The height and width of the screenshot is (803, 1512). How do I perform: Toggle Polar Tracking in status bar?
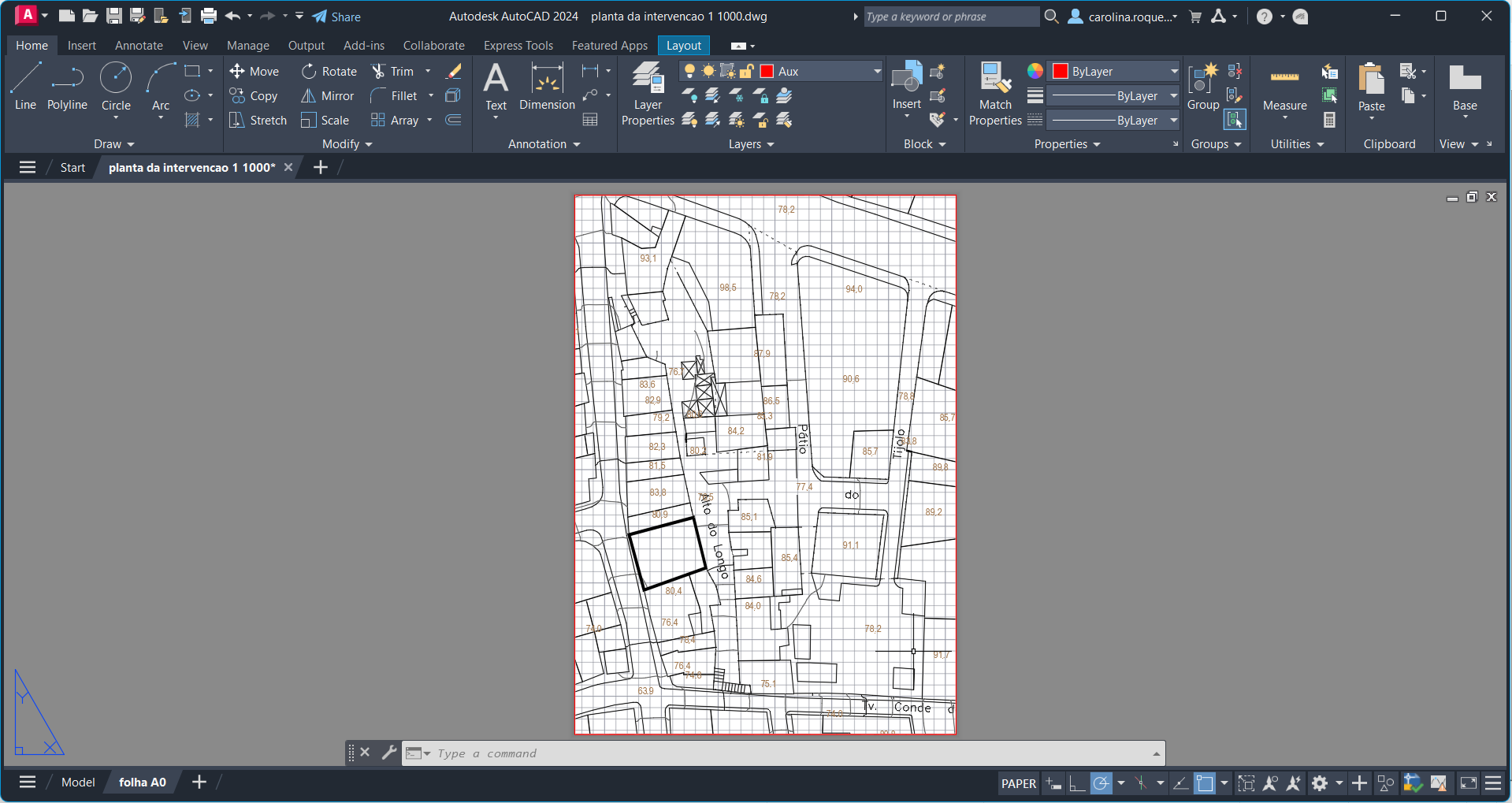pos(1101,783)
